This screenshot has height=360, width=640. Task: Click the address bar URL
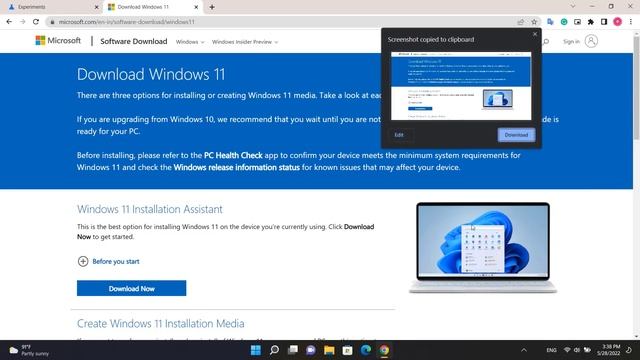click(x=126, y=22)
